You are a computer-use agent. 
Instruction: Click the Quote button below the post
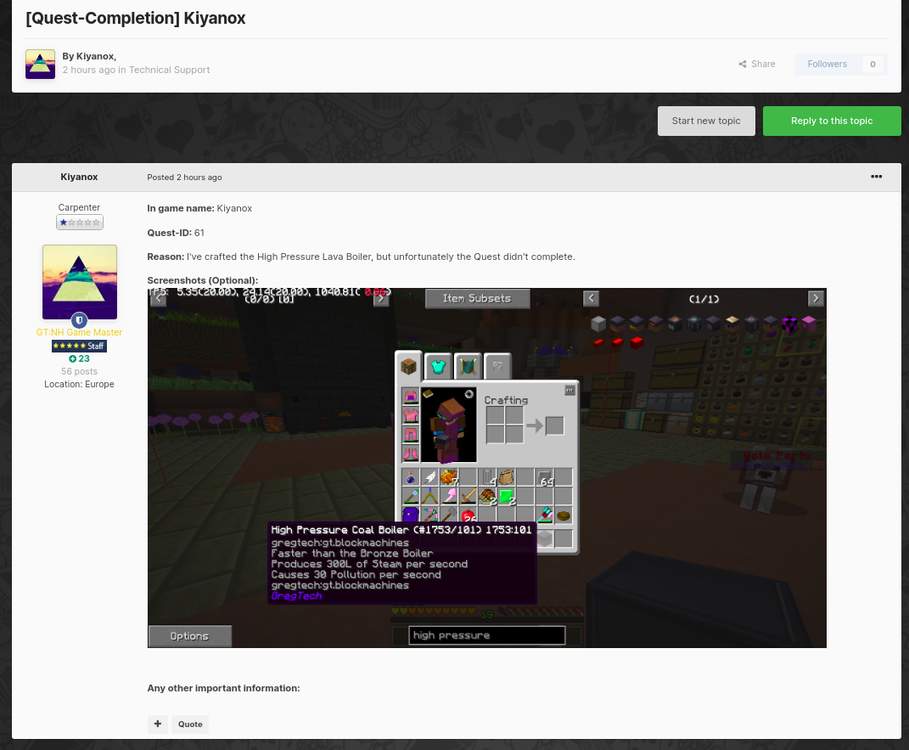[x=190, y=724]
